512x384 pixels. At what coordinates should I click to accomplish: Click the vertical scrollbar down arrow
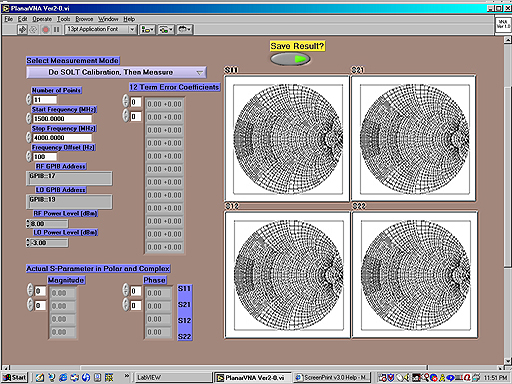508,361
